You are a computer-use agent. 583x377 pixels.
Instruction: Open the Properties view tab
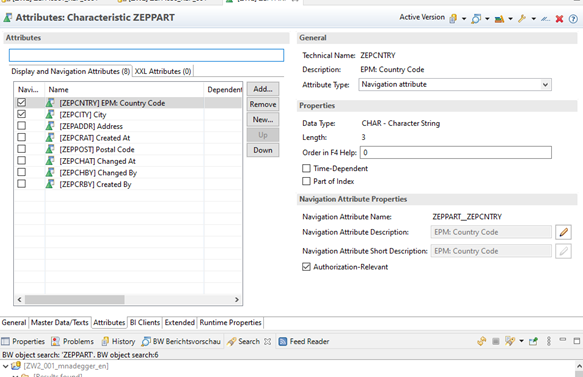(23, 341)
